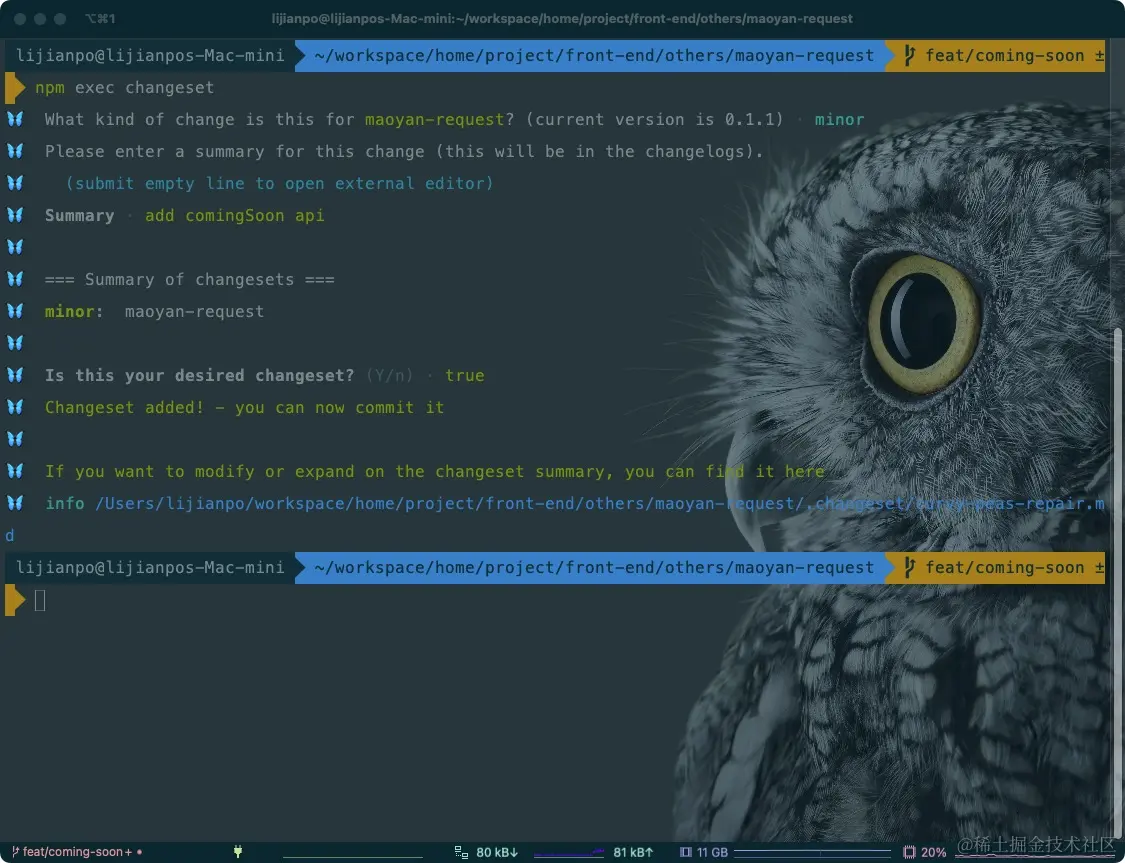Click the first prompt's user@host segment
This screenshot has width=1125, height=863.
coord(150,55)
